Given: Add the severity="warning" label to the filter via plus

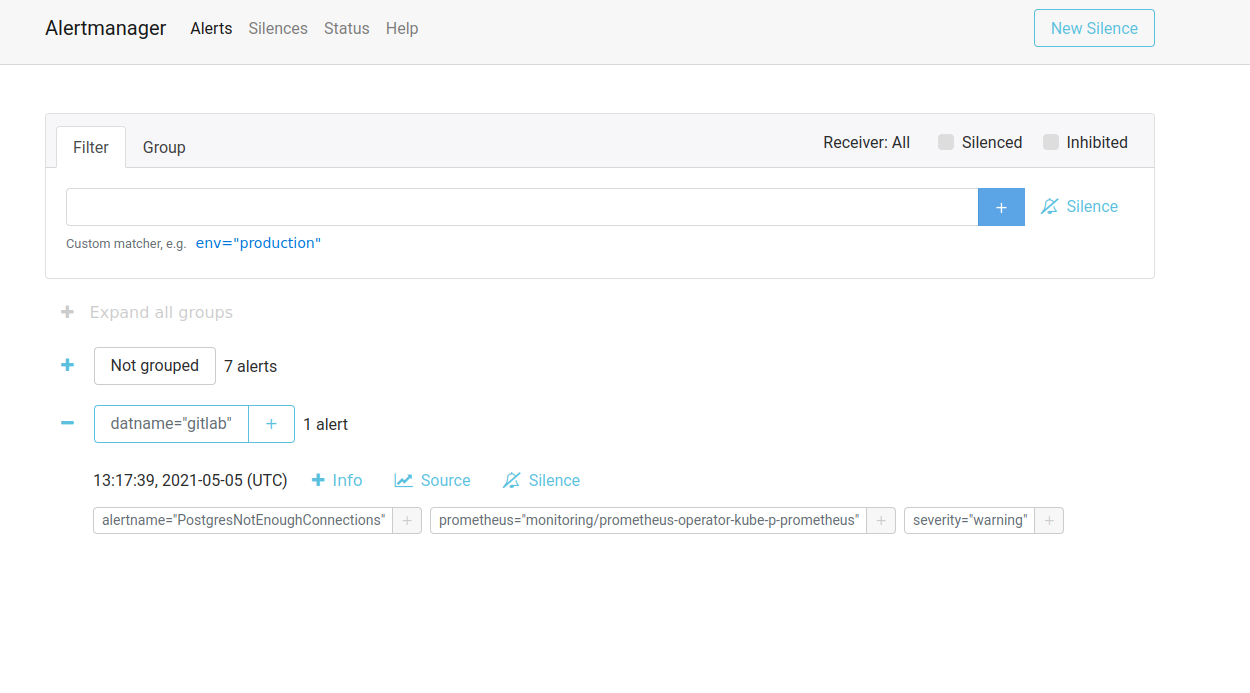Looking at the screenshot, I should pos(1049,520).
